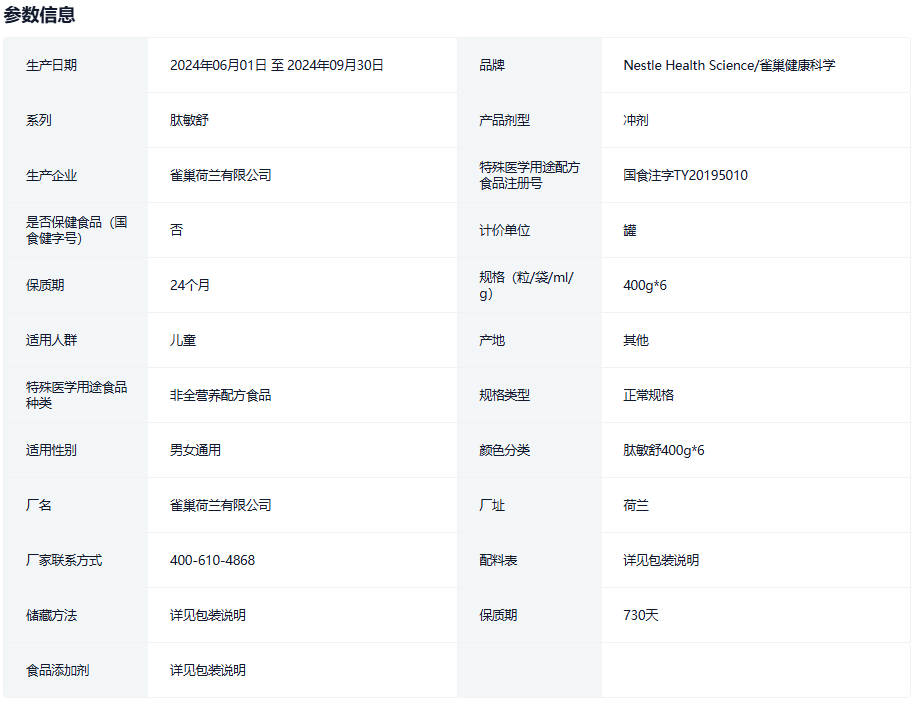Click the specification value 400g*6
The image size is (924, 713).
coord(645,285)
